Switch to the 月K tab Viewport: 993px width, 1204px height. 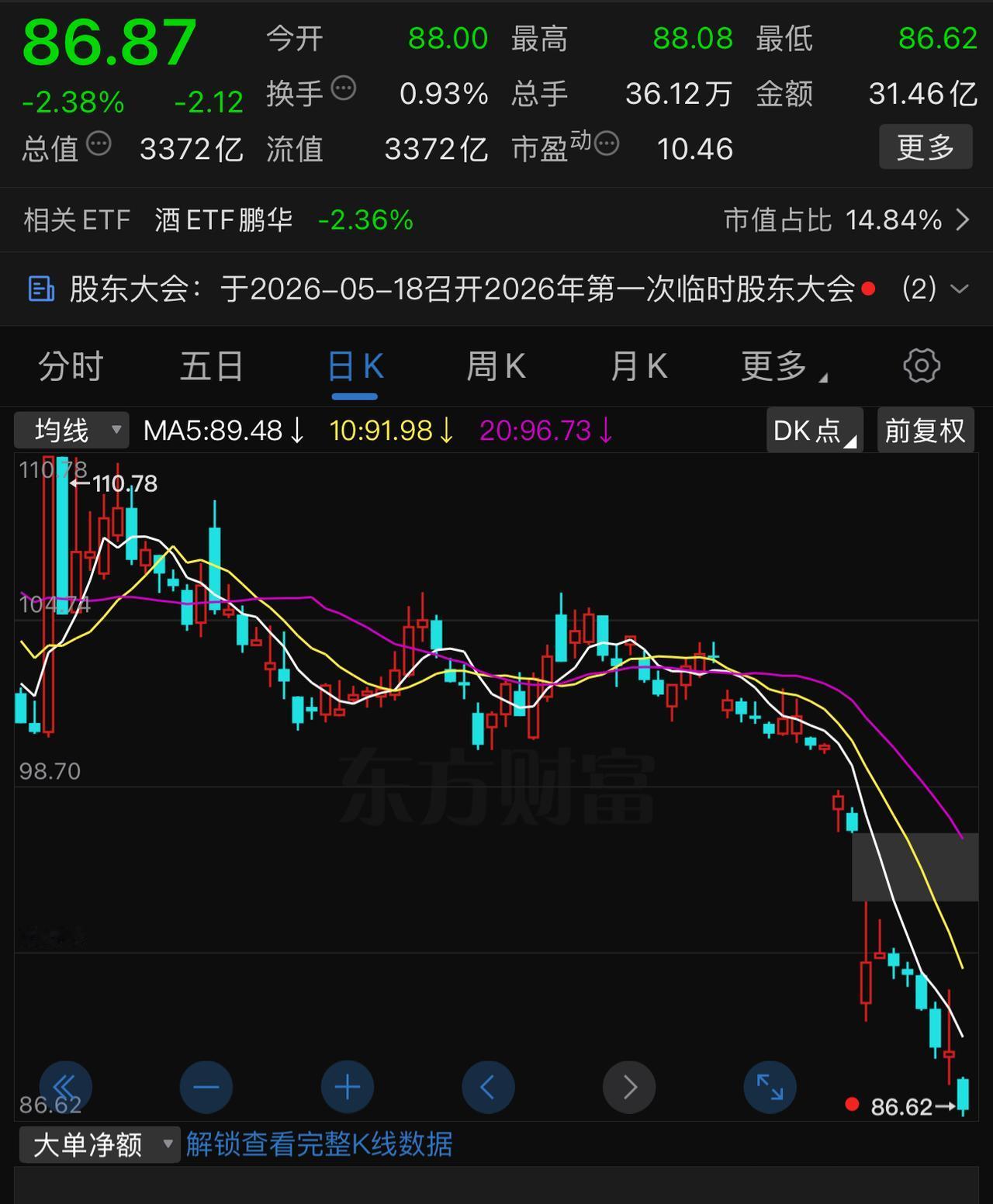[x=638, y=366]
